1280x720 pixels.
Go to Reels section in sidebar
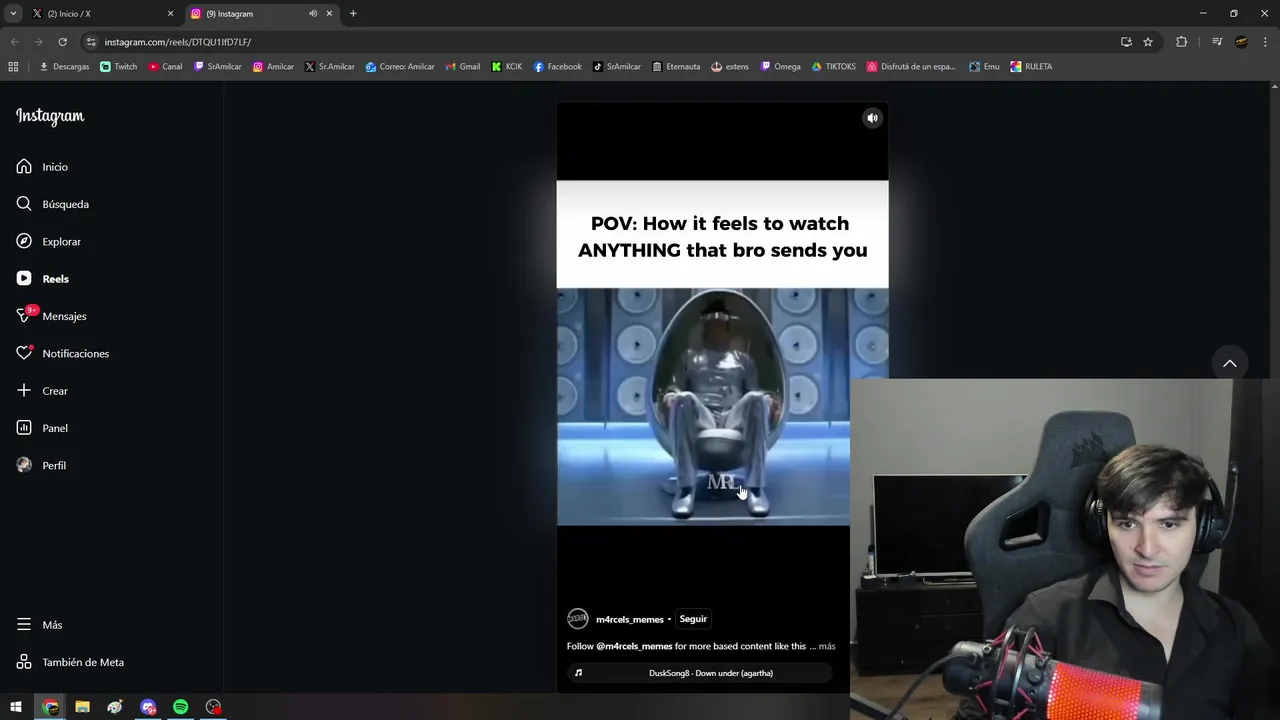point(42,279)
